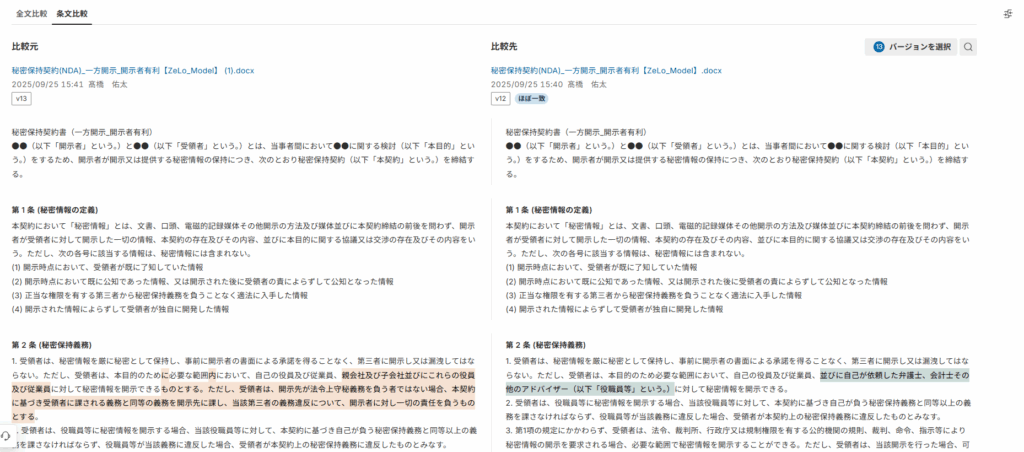Click the ほぼ一致 match status tag
1024x452 pixels.
[x=530, y=99]
